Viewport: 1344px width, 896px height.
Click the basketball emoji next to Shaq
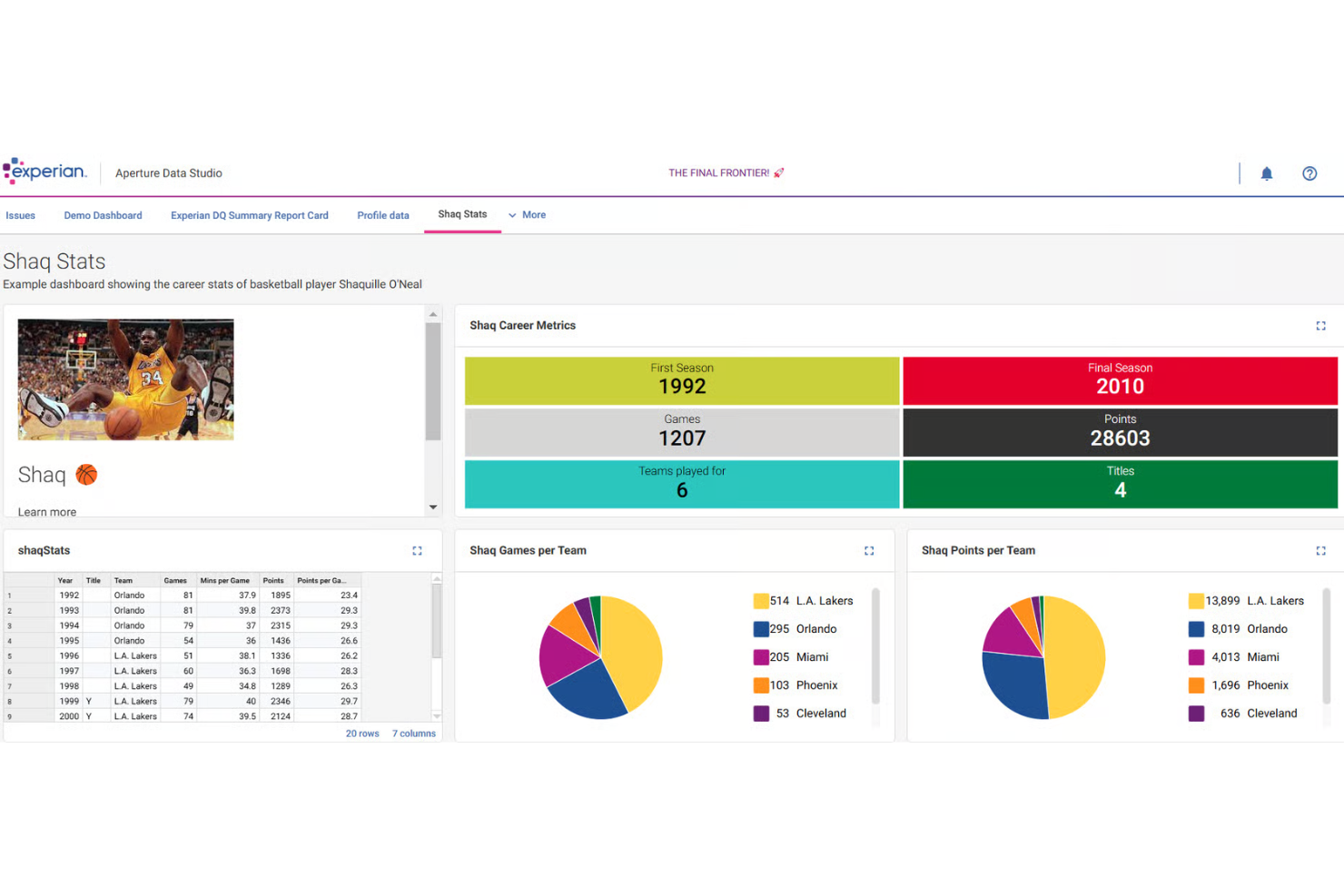coord(86,474)
